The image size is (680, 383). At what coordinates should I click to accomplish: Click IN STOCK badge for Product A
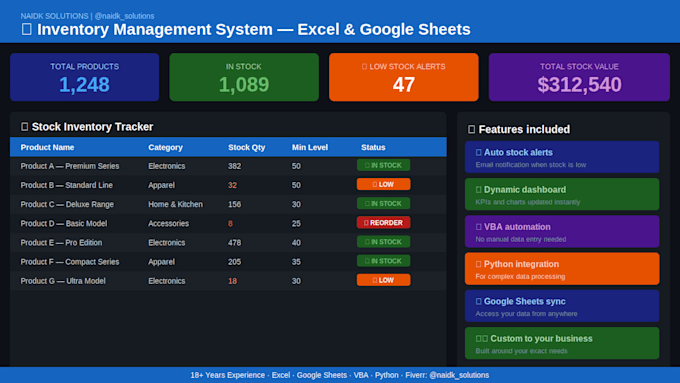tap(383, 165)
